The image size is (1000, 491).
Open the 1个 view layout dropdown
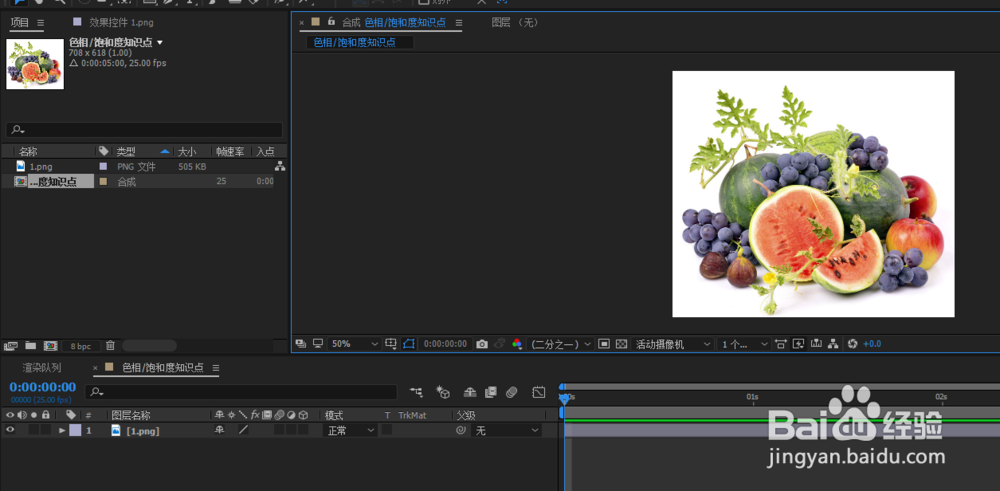744,344
